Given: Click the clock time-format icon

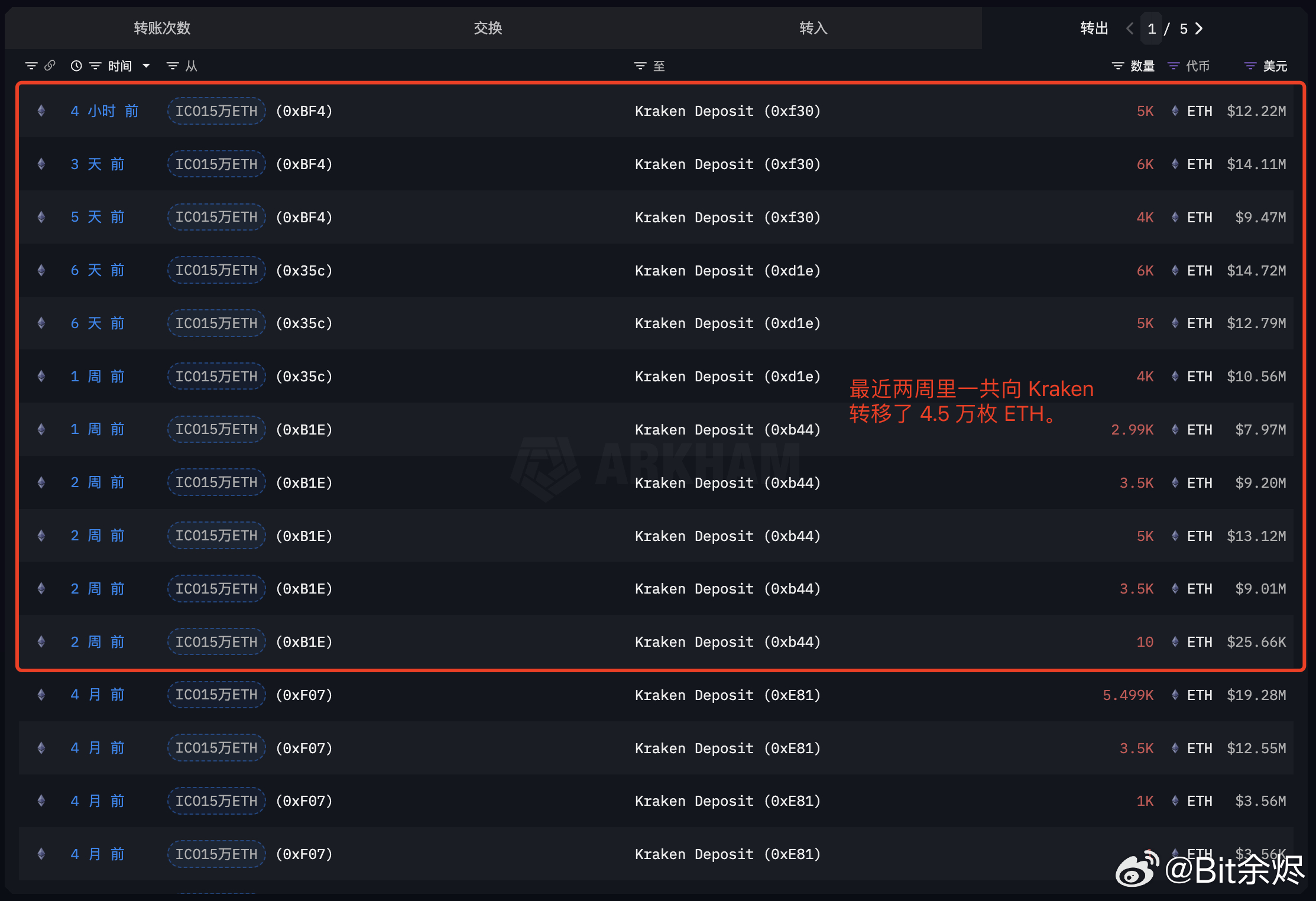Looking at the screenshot, I should pos(76,66).
